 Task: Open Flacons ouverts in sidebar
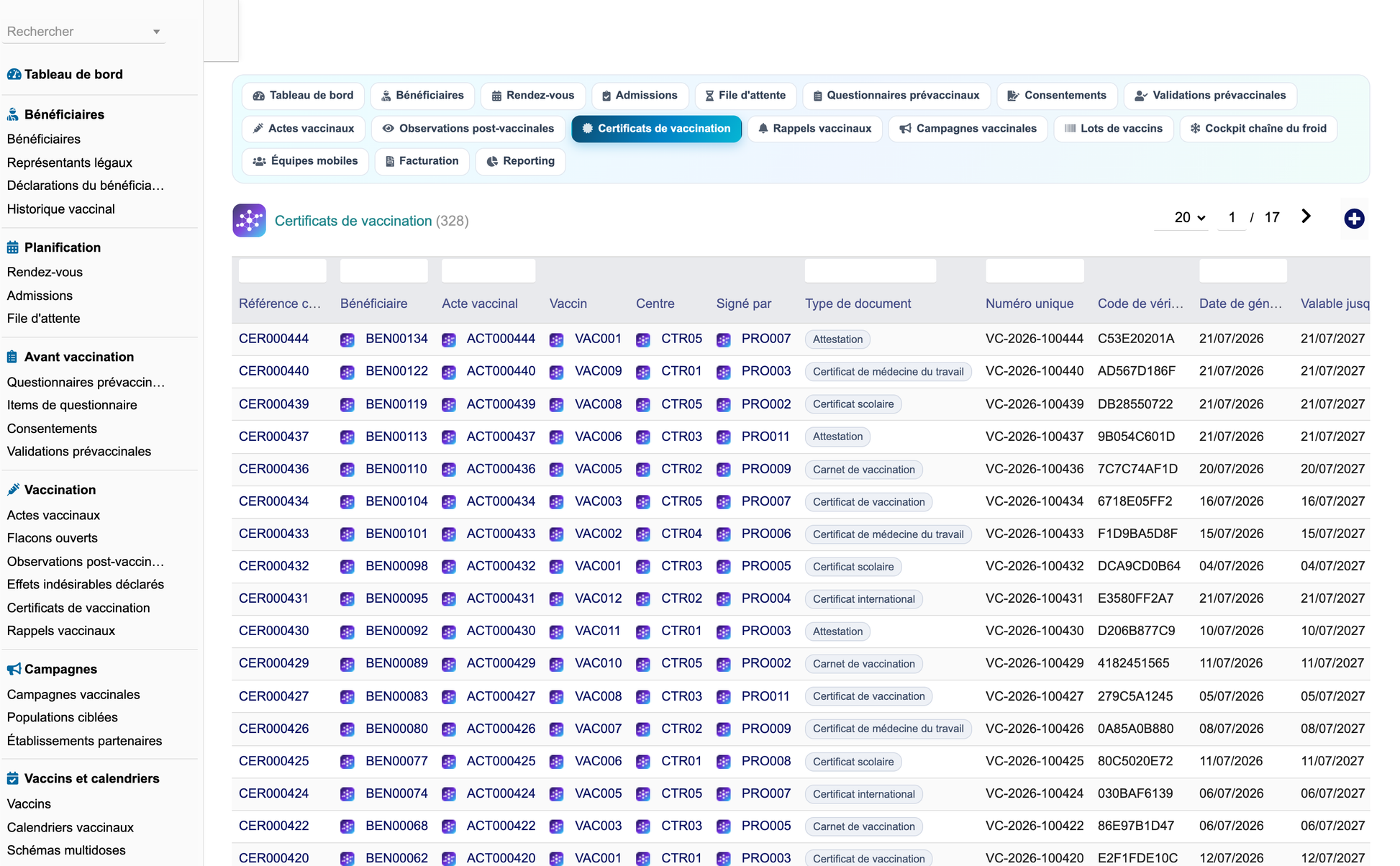tap(53, 538)
